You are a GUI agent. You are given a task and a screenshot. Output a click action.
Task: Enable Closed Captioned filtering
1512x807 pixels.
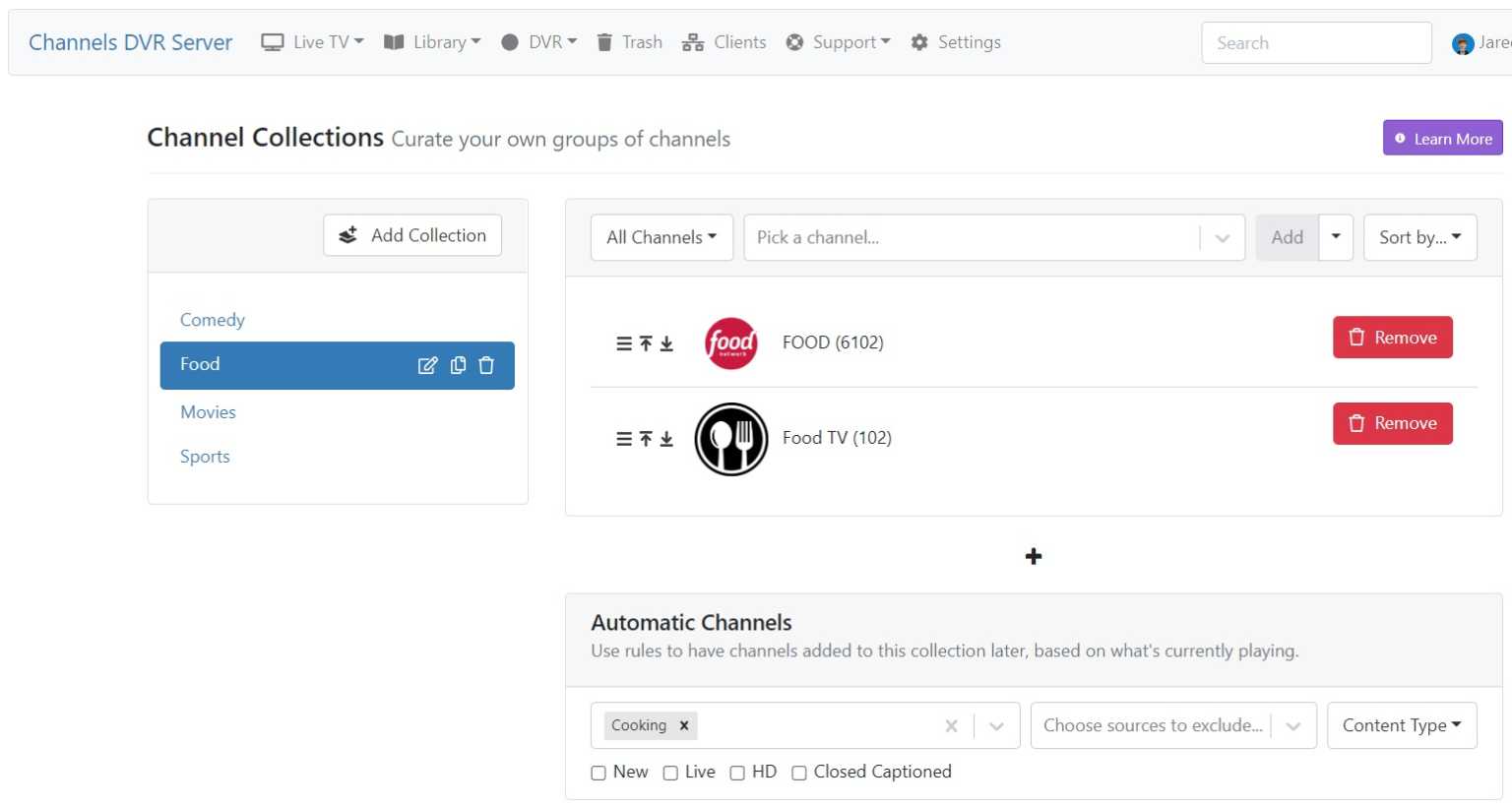click(798, 773)
